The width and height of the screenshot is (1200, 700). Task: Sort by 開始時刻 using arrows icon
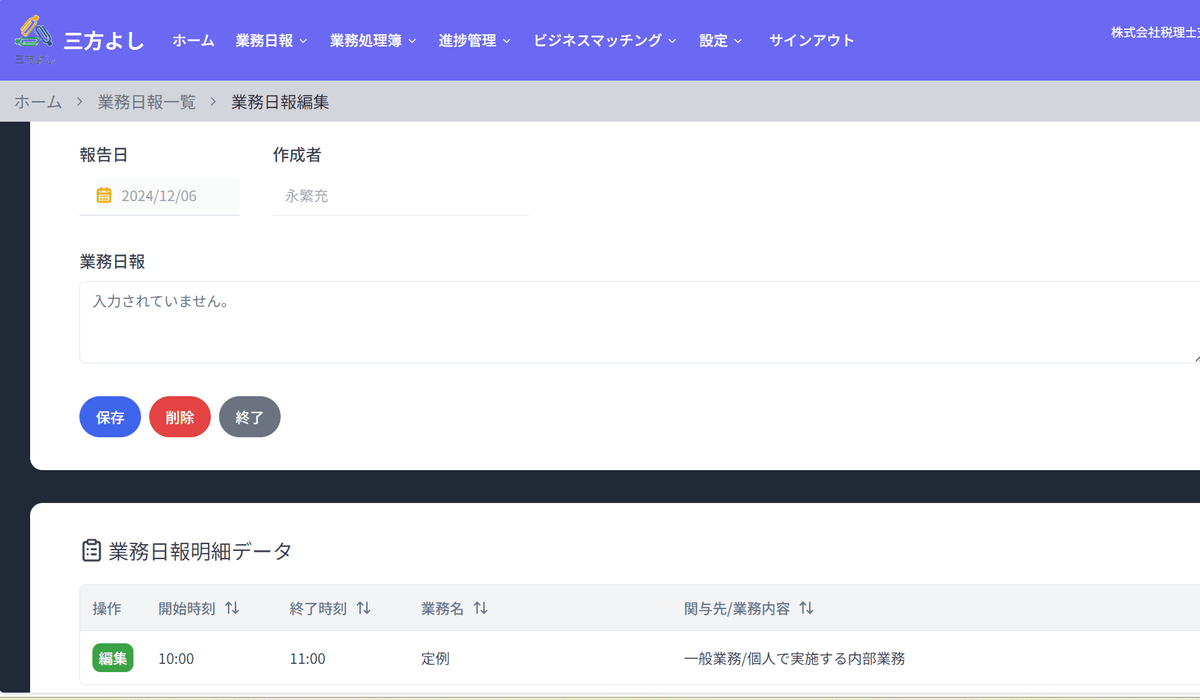232,608
